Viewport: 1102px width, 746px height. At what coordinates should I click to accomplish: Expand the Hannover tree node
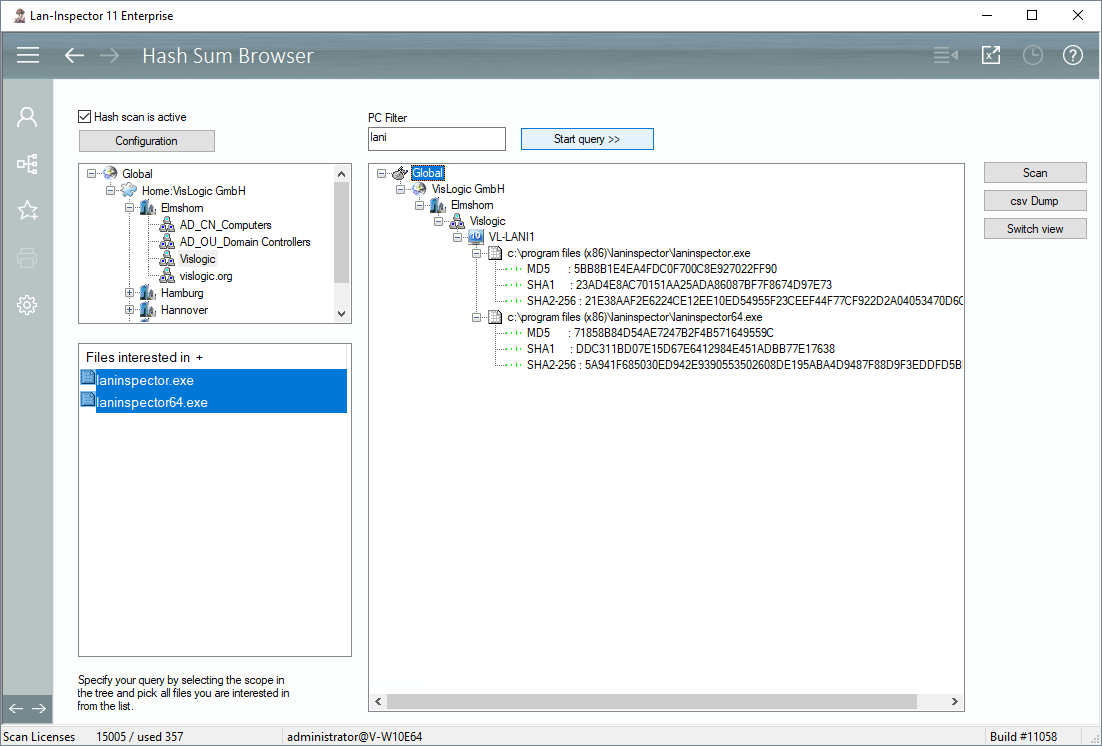[130, 310]
